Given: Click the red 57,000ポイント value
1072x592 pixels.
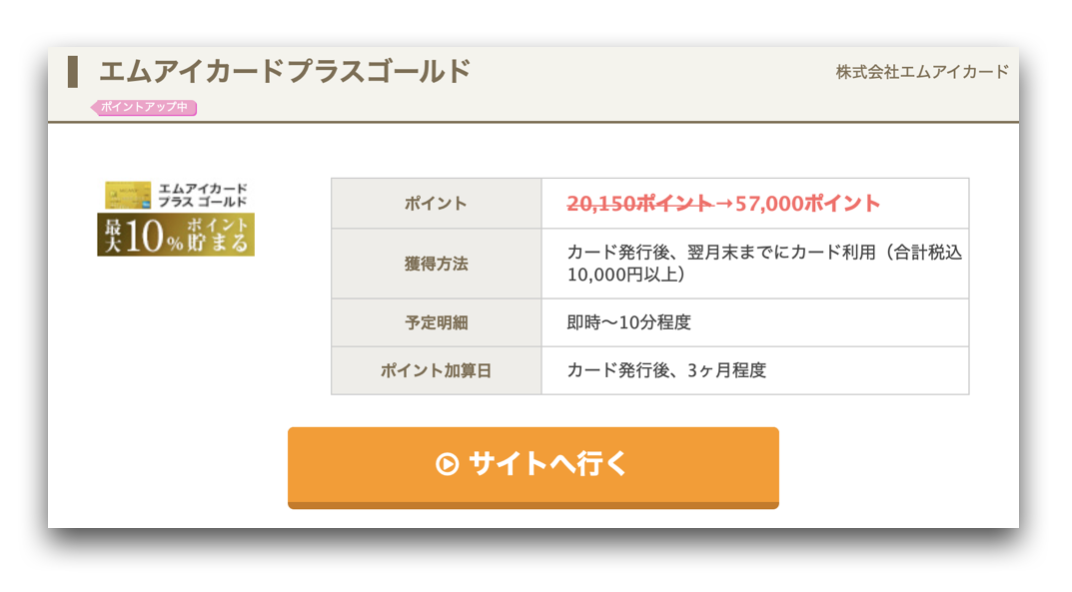Looking at the screenshot, I should pos(807,203).
